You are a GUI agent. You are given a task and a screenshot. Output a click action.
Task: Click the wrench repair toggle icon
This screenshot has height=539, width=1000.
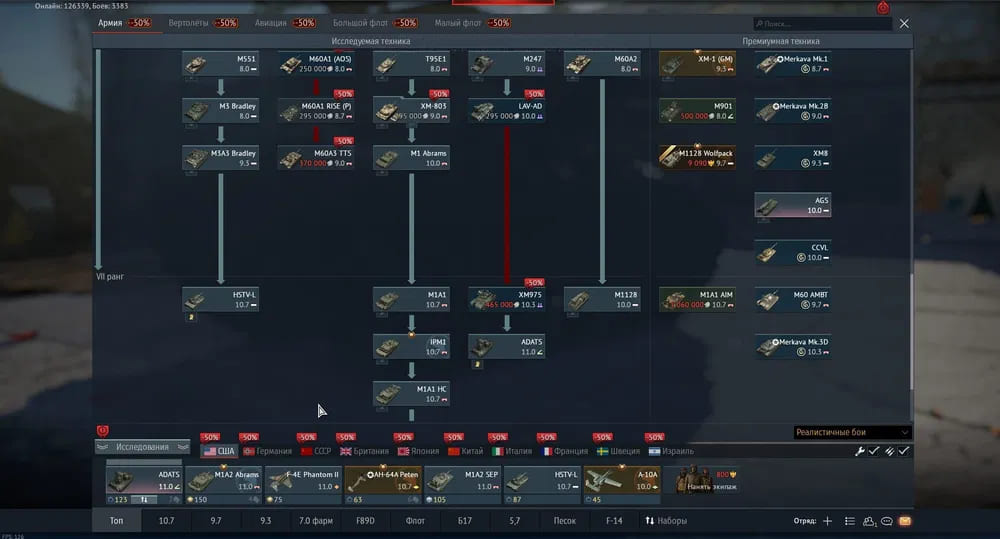(x=859, y=452)
